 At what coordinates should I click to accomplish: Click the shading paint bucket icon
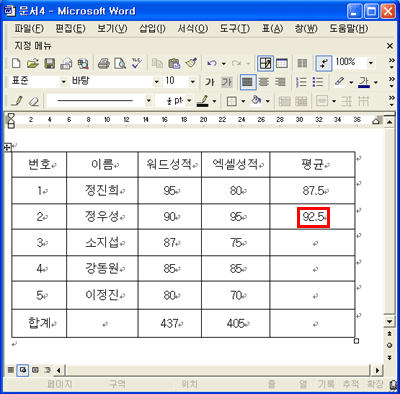256,101
